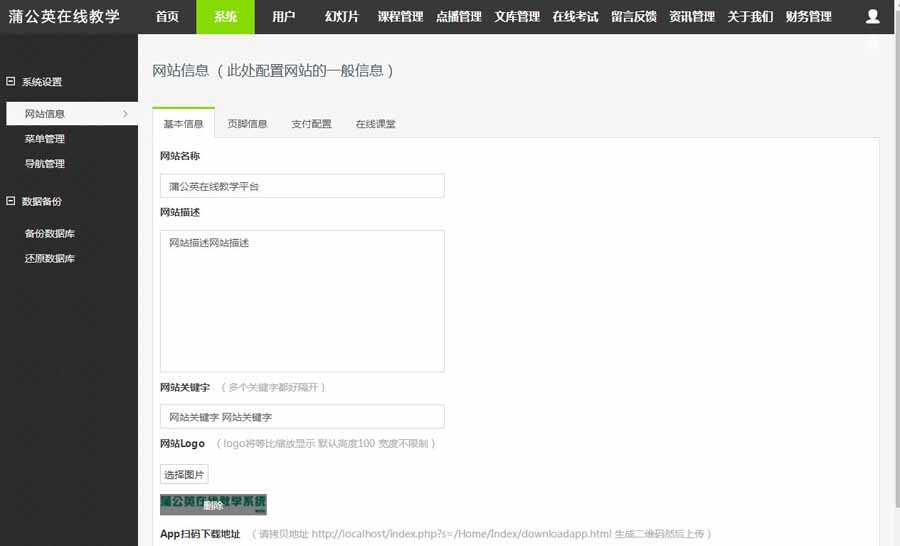900x546 pixels.
Task: Select 还原数据库 in the sidebar
Action: (50, 259)
